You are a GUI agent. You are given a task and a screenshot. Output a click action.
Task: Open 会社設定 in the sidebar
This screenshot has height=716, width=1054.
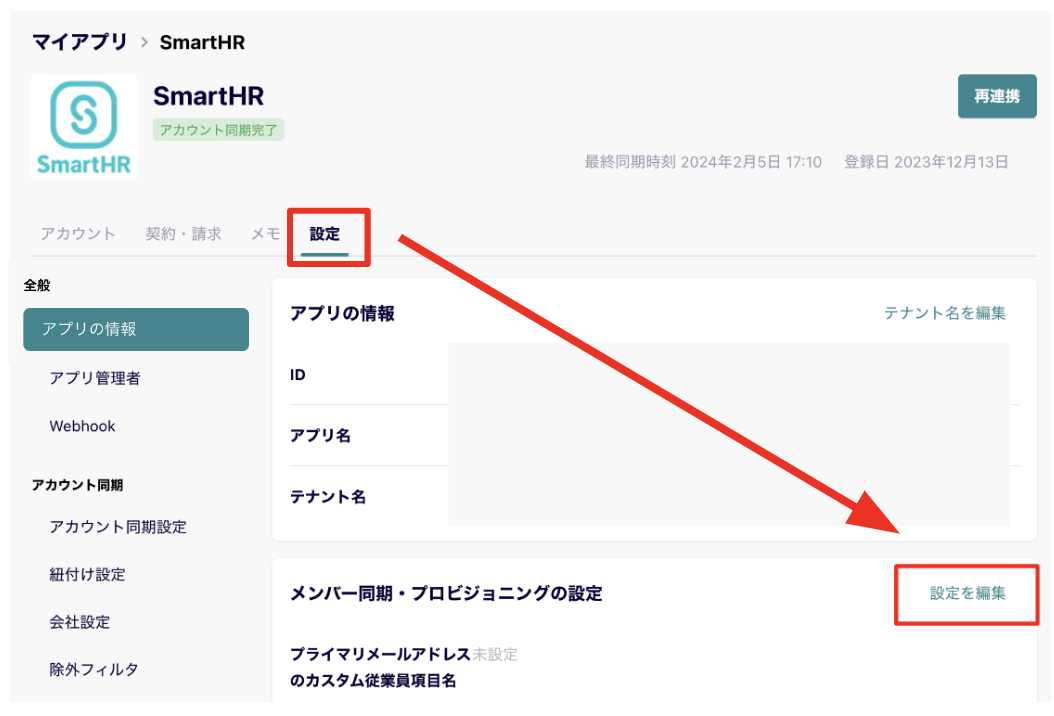pos(79,623)
